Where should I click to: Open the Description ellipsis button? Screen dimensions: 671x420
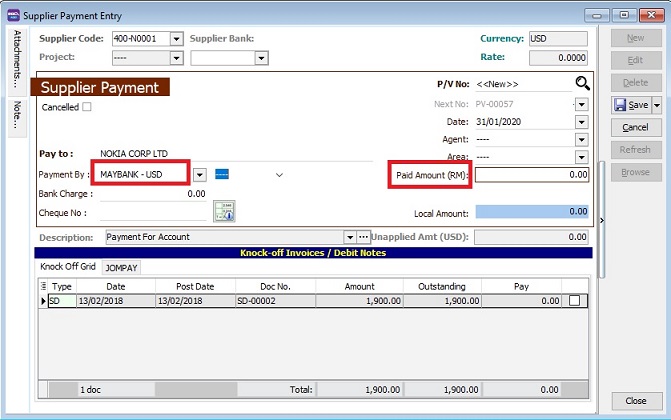coord(364,237)
